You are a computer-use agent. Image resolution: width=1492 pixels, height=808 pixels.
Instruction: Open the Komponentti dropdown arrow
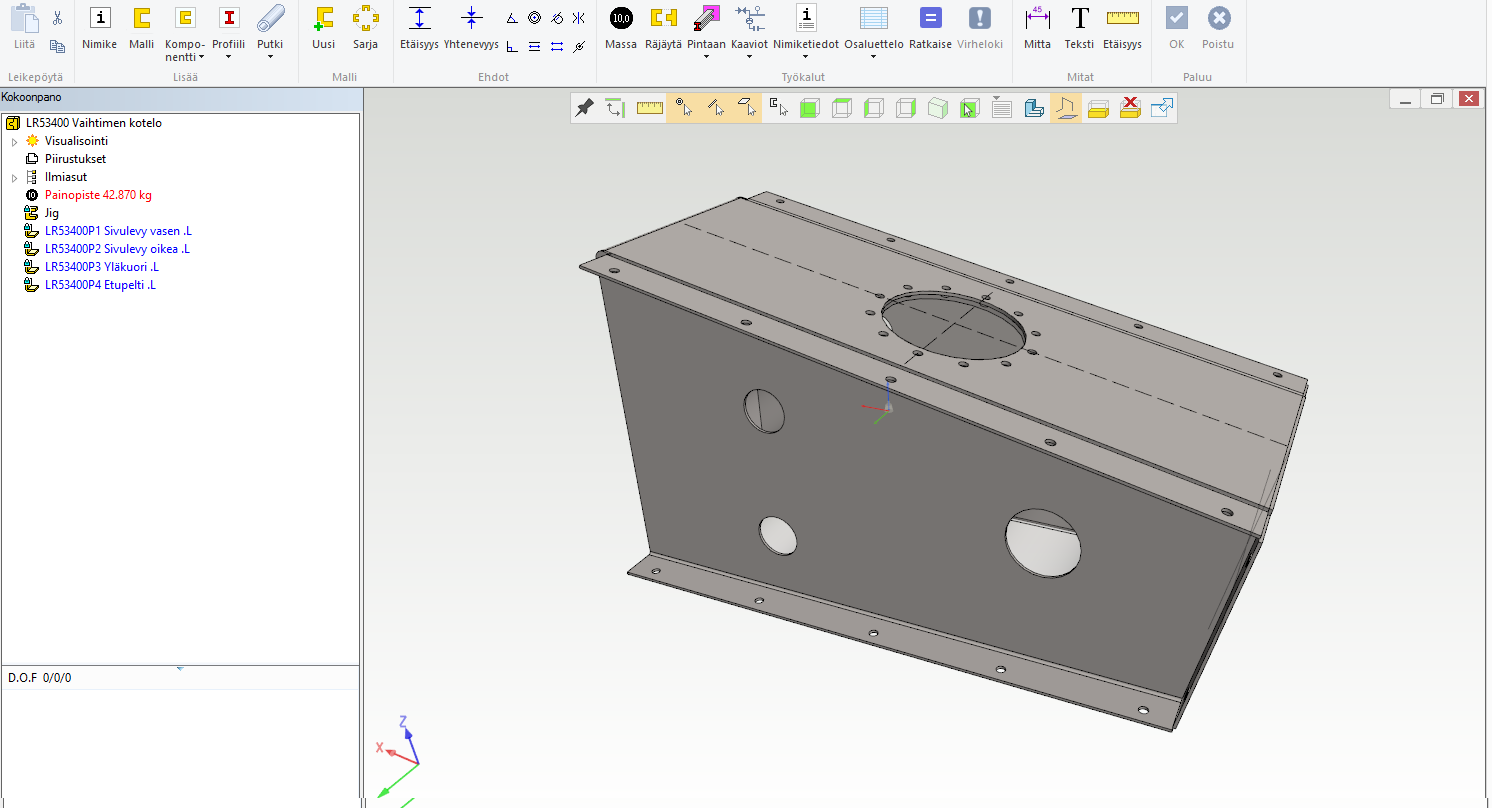pyautogui.click(x=201, y=58)
